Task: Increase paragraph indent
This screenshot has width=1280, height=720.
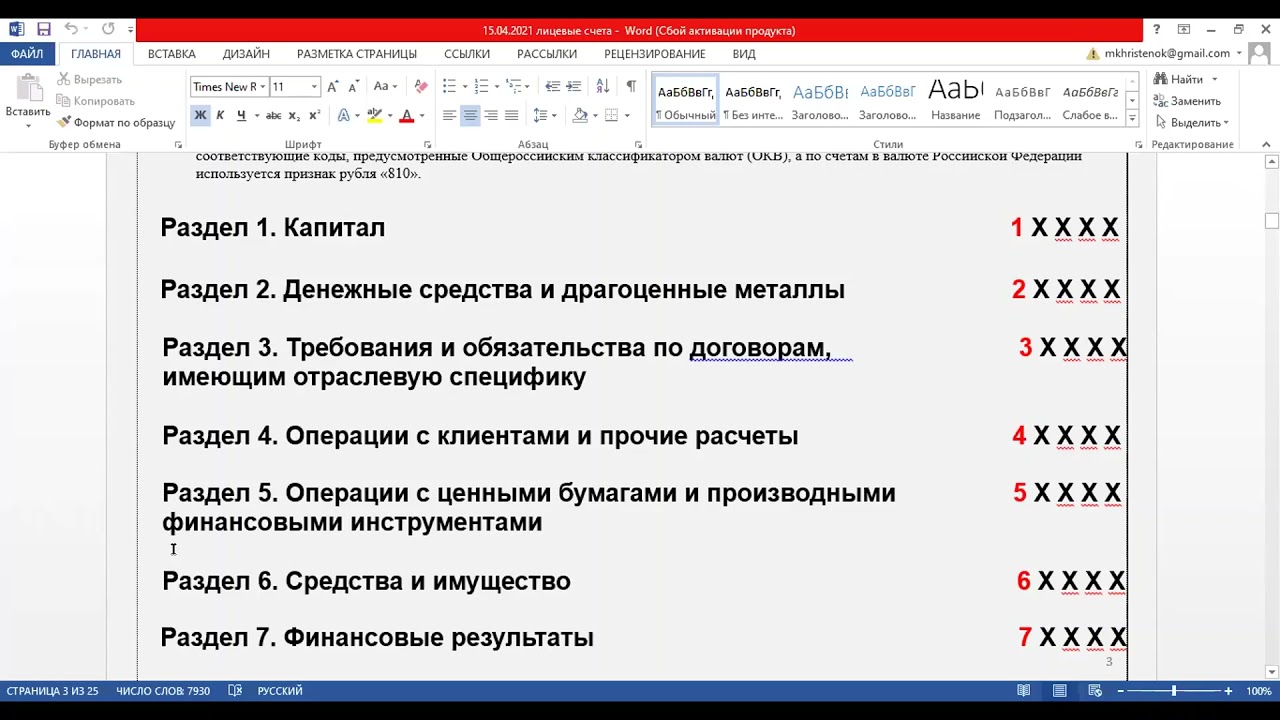Action: [573, 87]
